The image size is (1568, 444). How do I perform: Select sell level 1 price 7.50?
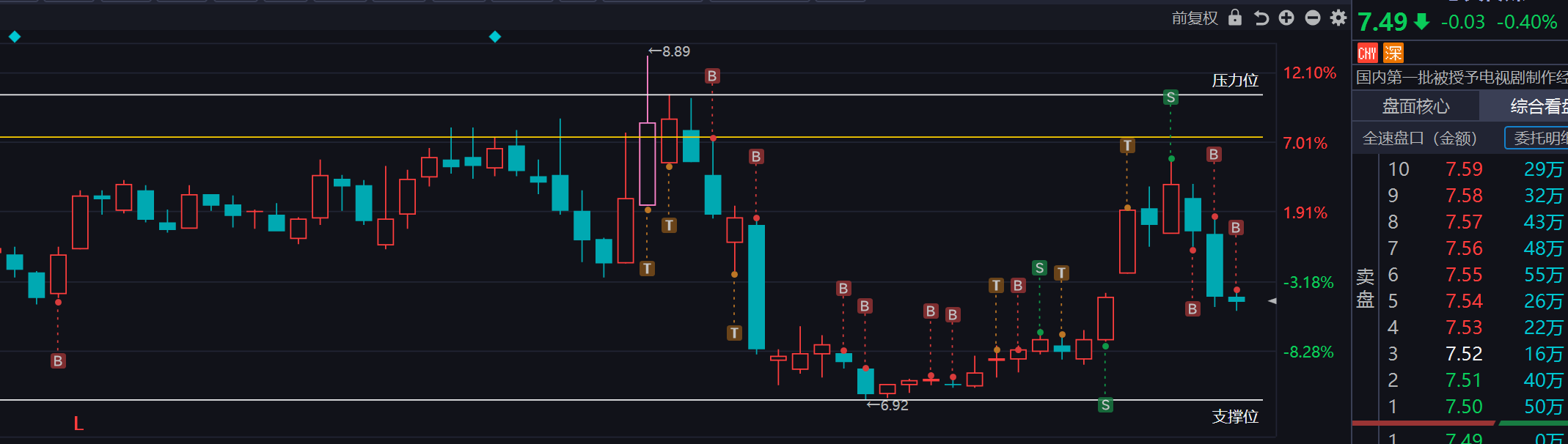click(x=1464, y=407)
